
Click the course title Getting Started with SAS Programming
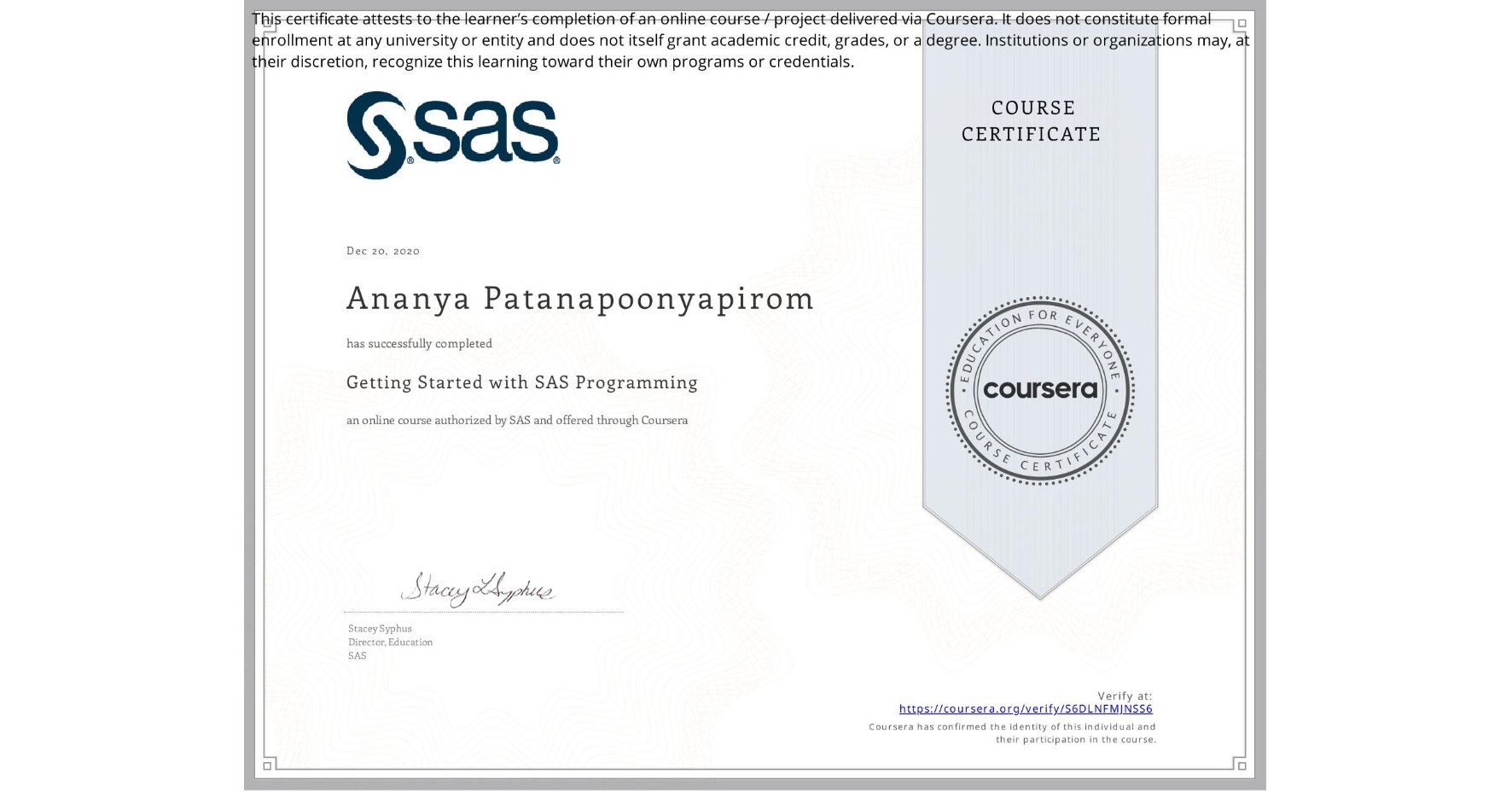pyautogui.click(x=522, y=382)
